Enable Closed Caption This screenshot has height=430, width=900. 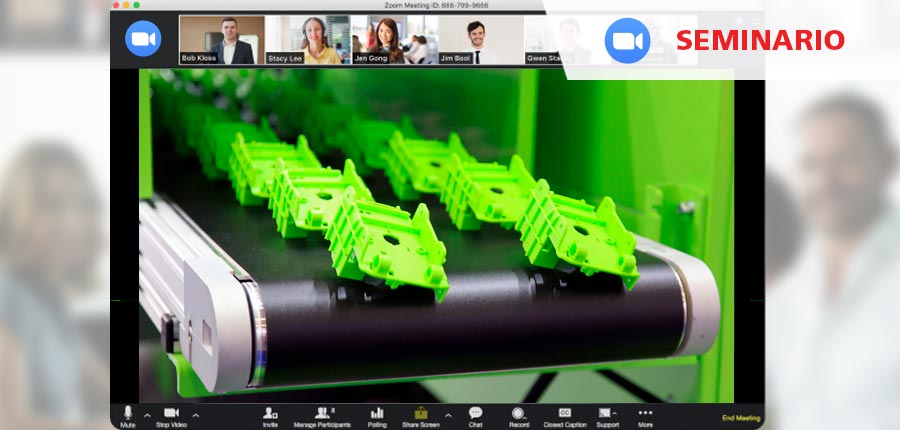tap(565, 414)
